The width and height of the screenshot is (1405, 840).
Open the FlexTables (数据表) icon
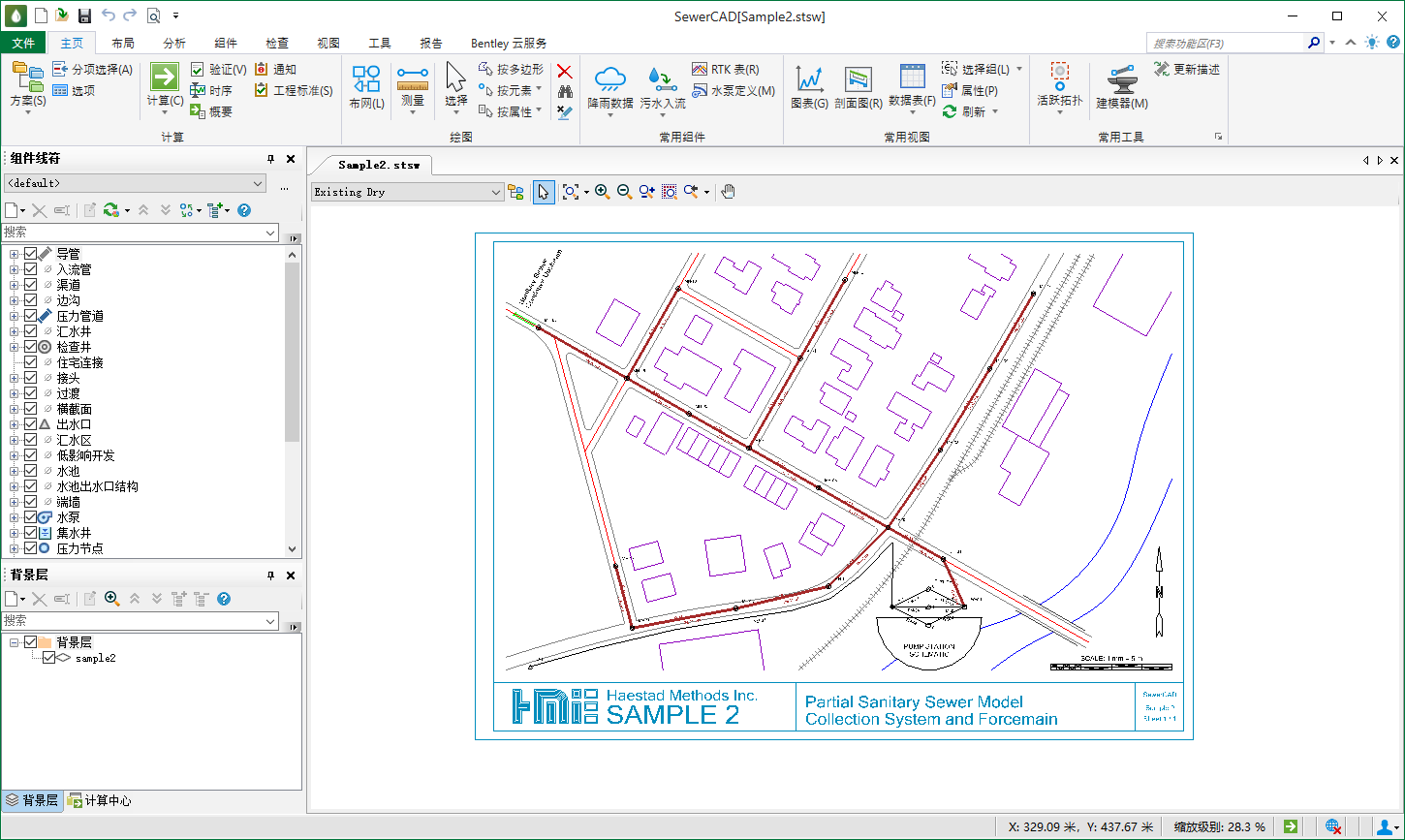coord(912,78)
